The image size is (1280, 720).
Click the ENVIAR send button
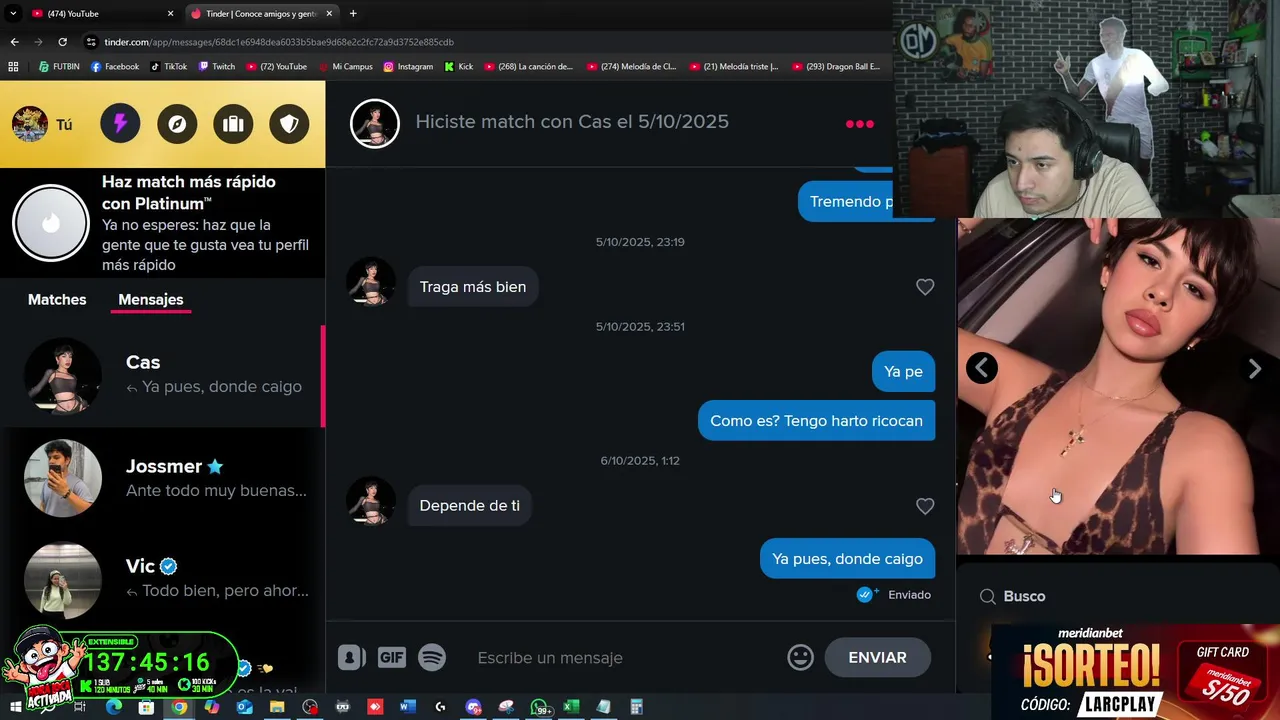click(877, 657)
